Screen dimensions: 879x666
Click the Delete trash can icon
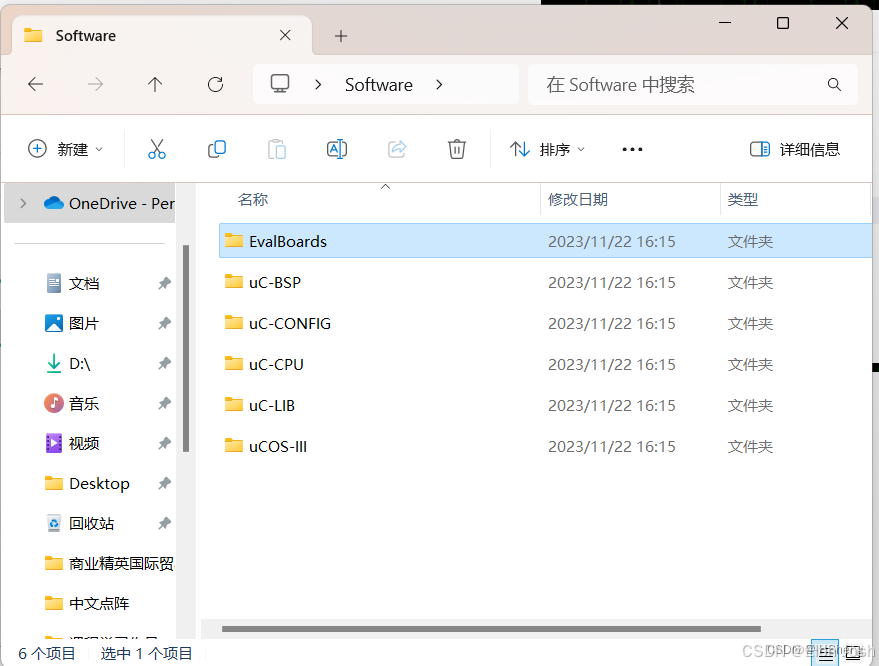pyautogui.click(x=457, y=149)
